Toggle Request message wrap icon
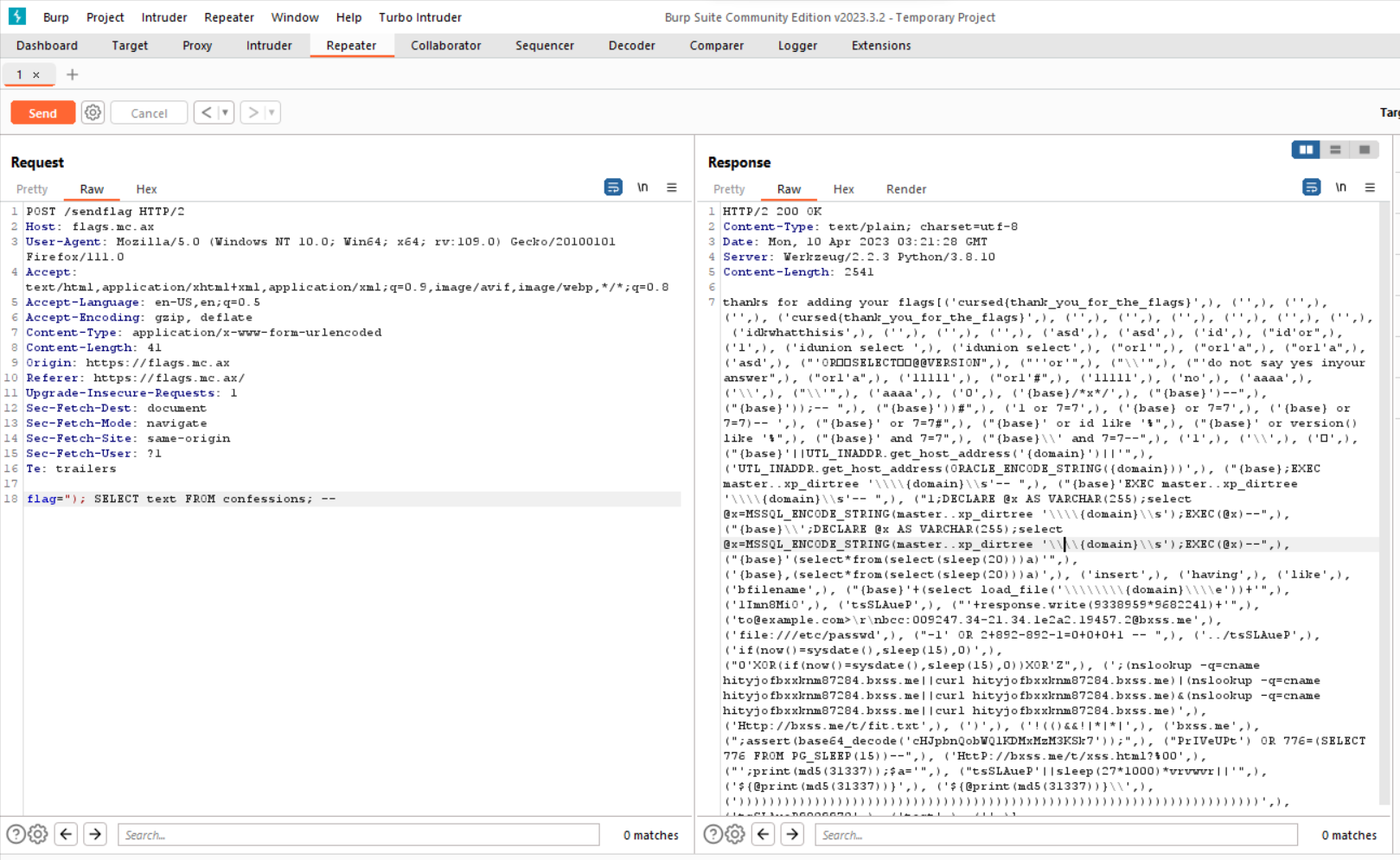This screenshot has width=1400, height=860. point(613,188)
